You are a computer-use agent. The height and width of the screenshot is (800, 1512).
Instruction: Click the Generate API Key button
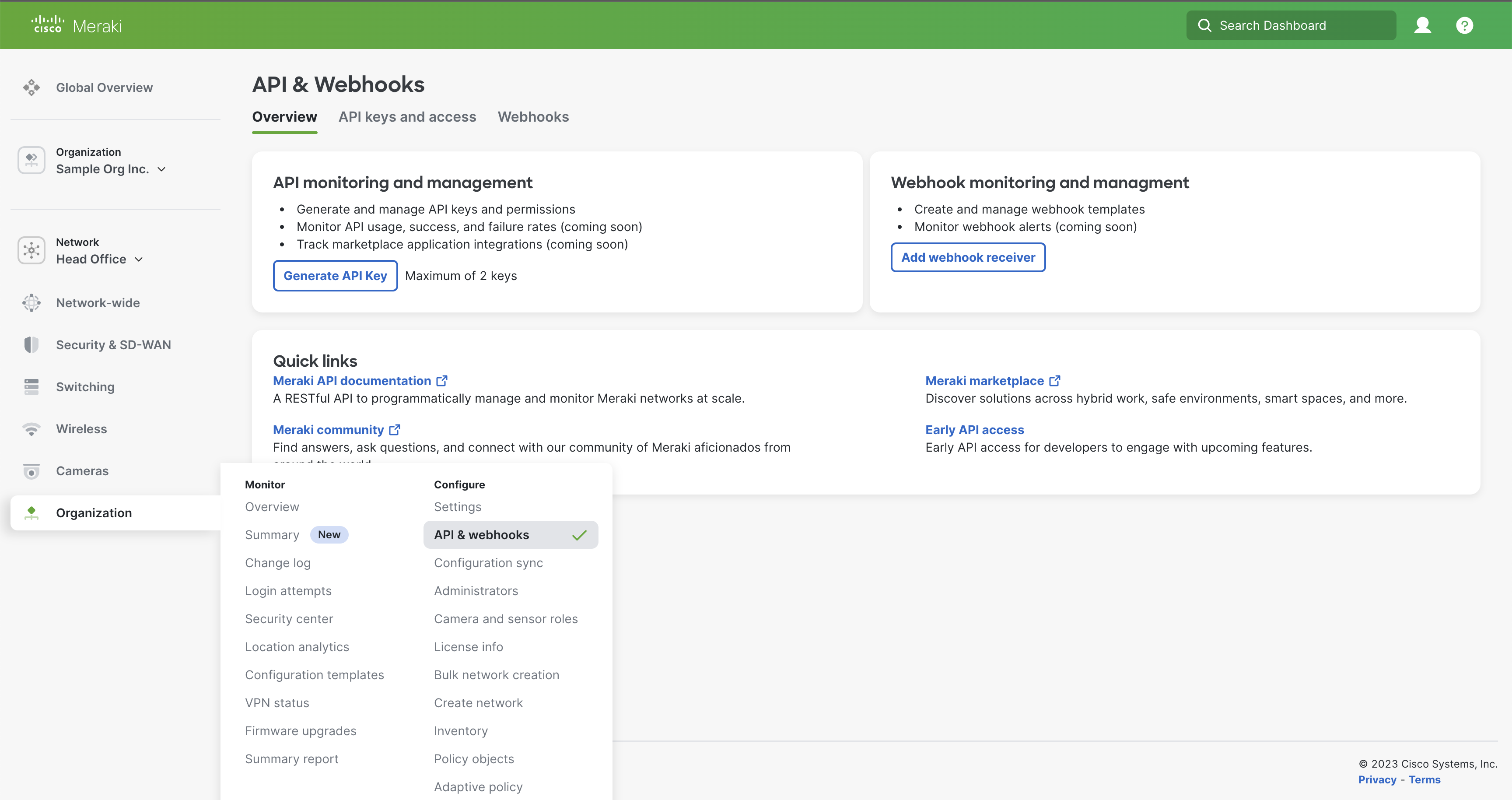click(335, 275)
